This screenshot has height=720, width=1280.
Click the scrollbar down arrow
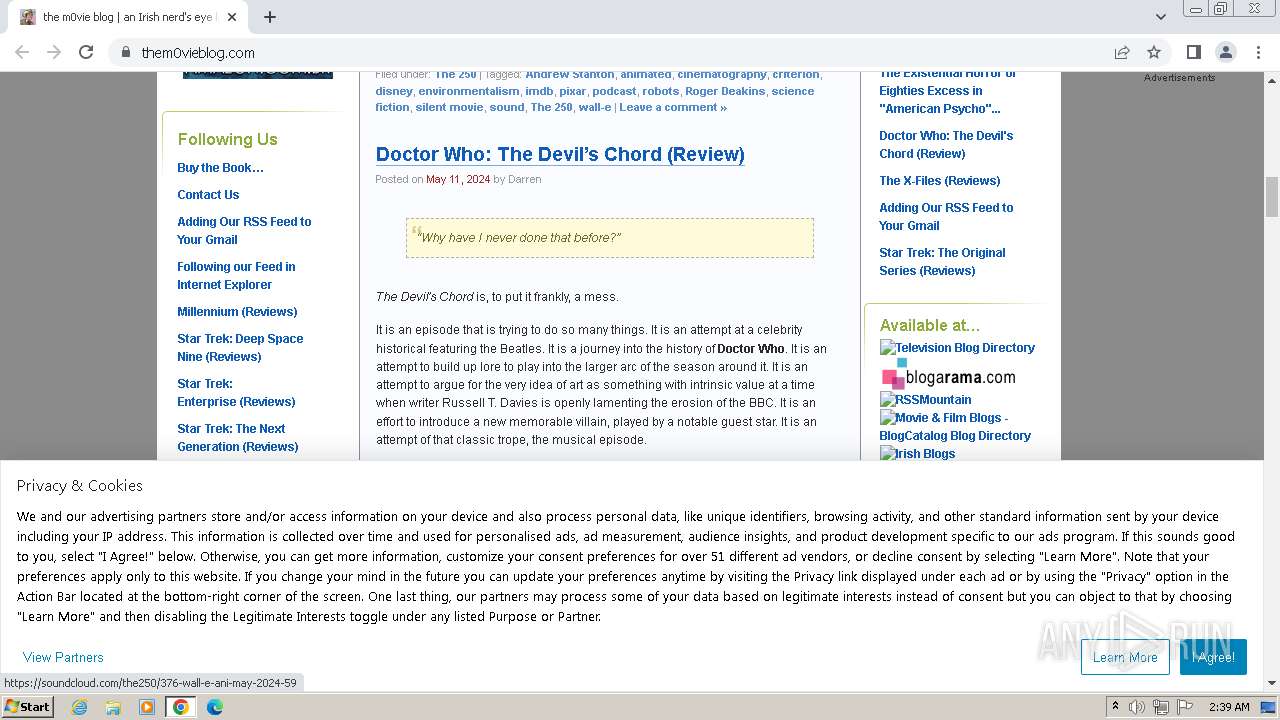tap(1272, 684)
